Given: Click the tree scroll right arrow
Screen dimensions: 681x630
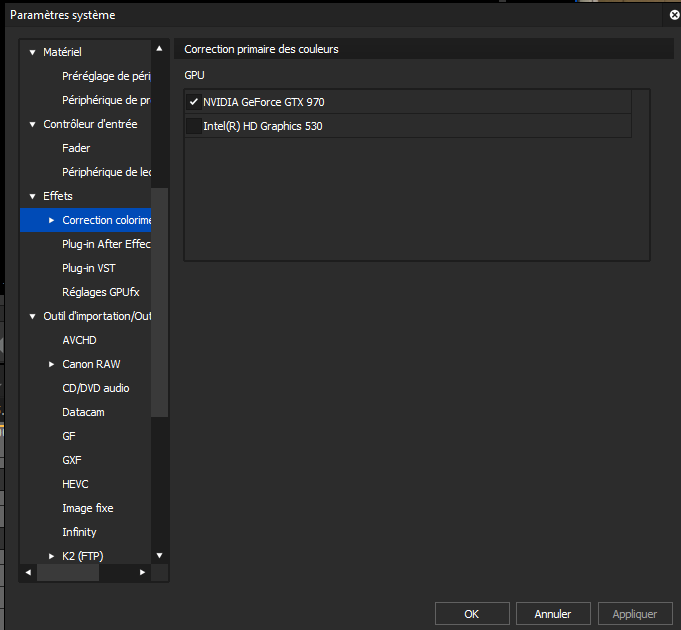Looking at the screenshot, I should point(142,572).
